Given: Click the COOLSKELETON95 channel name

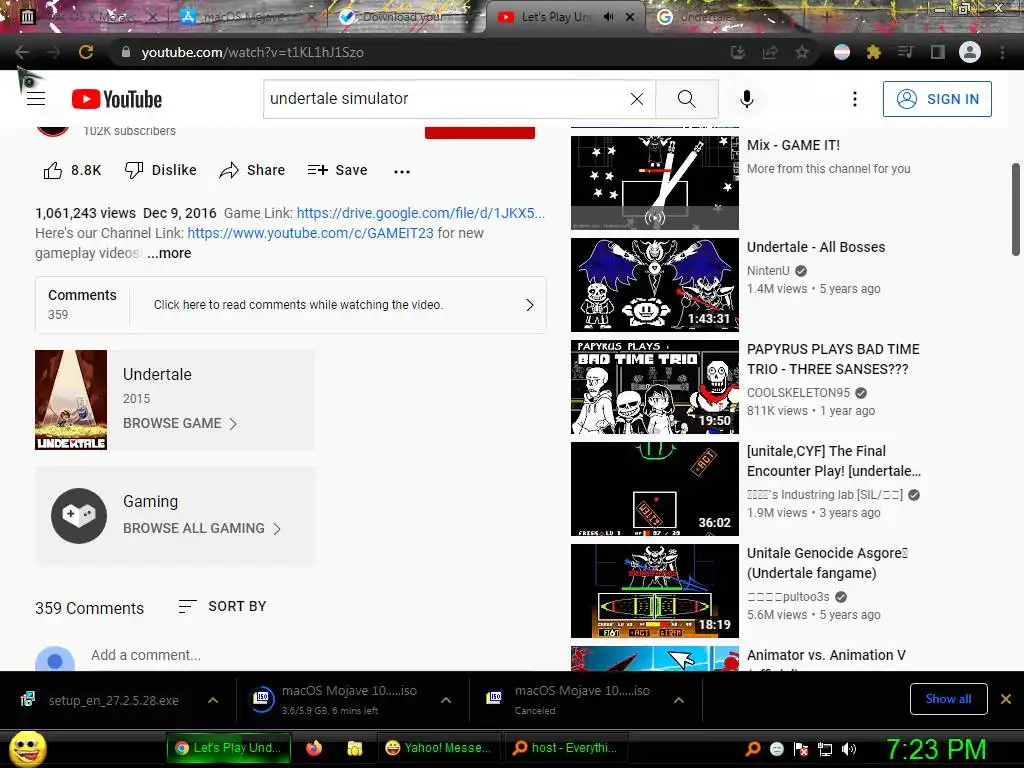Looking at the screenshot, I should pos(798,392).
